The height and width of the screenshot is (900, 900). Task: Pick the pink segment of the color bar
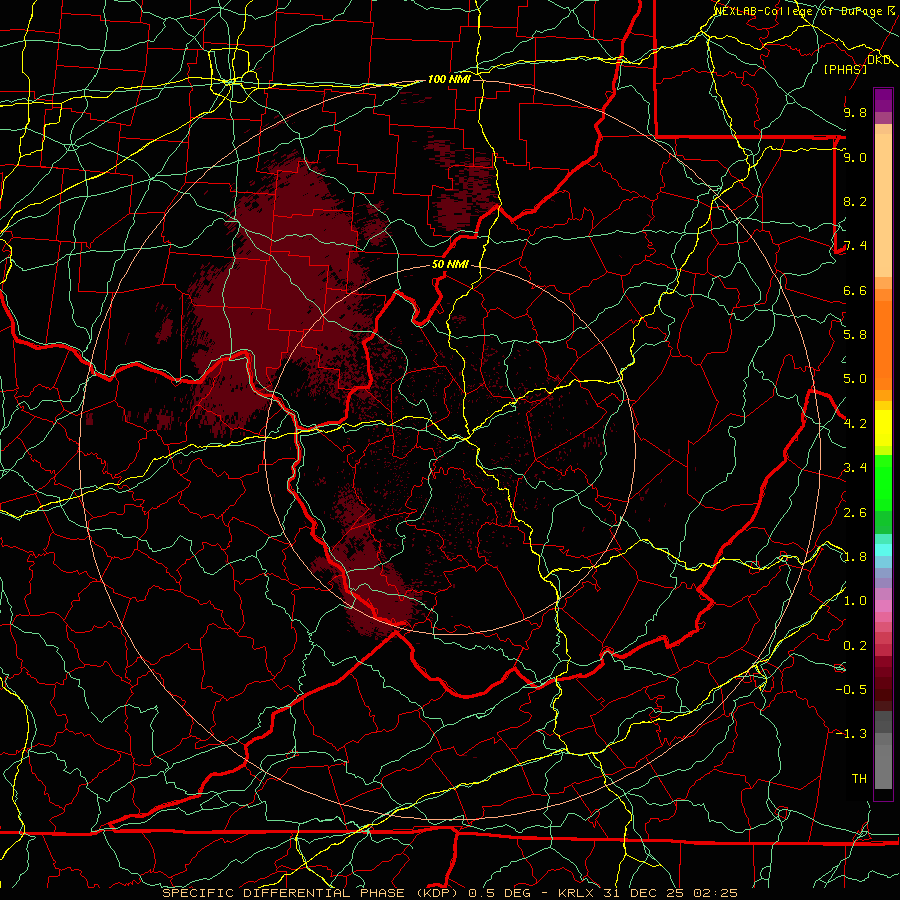(x=883, y=606)
